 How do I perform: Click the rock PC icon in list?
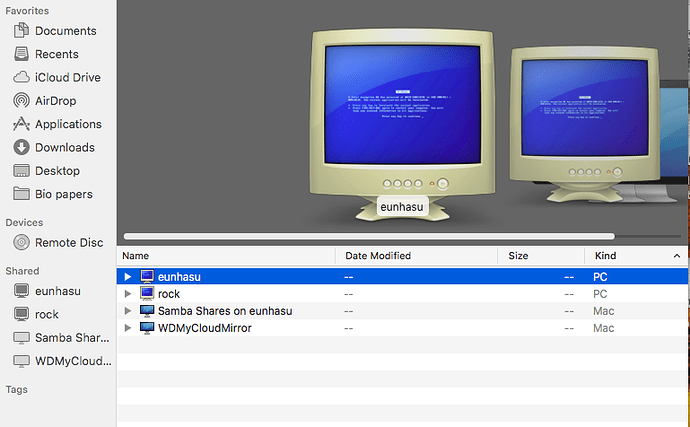coord(147,294)
